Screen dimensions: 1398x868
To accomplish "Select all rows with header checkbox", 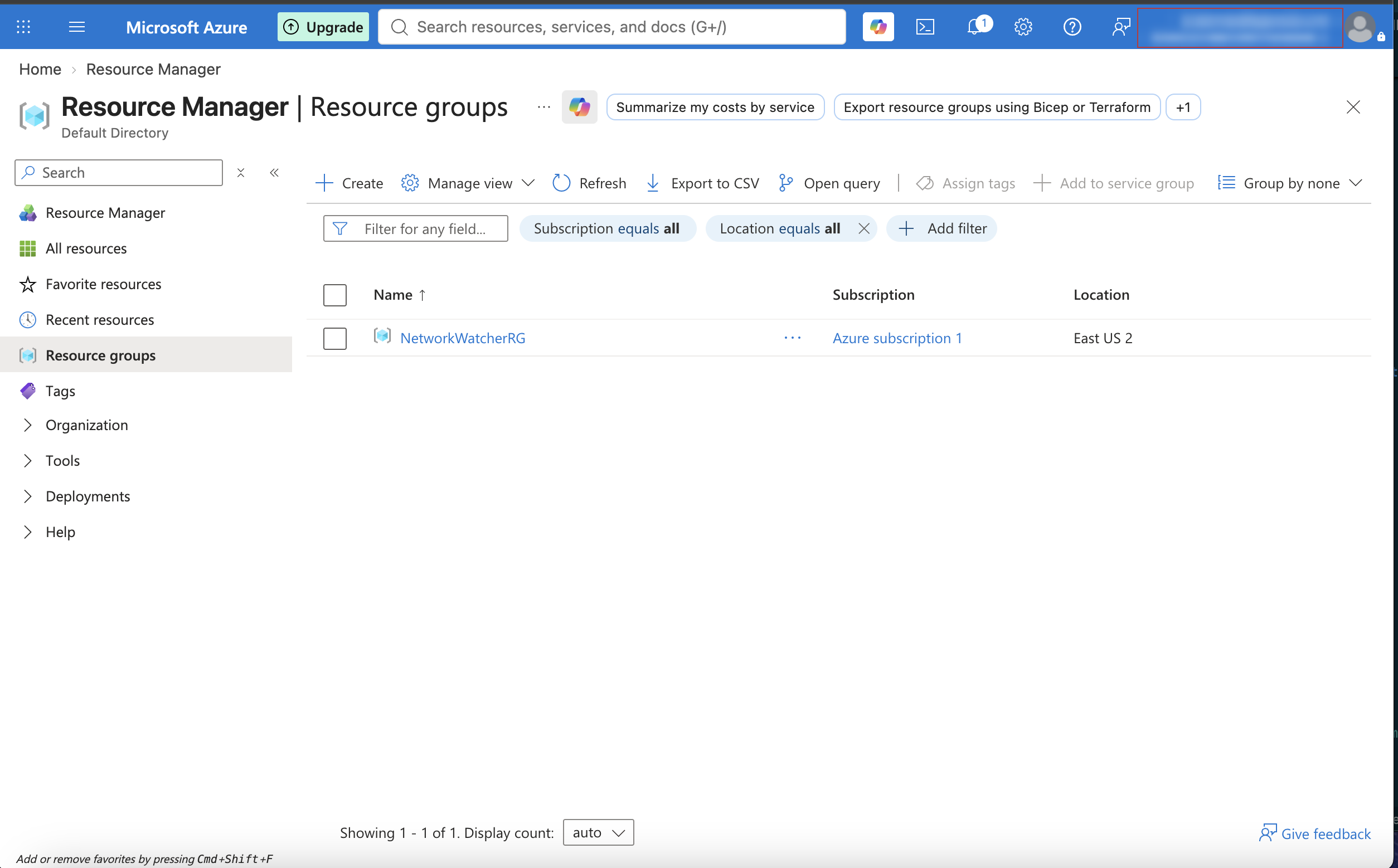I will click(335, 295).
